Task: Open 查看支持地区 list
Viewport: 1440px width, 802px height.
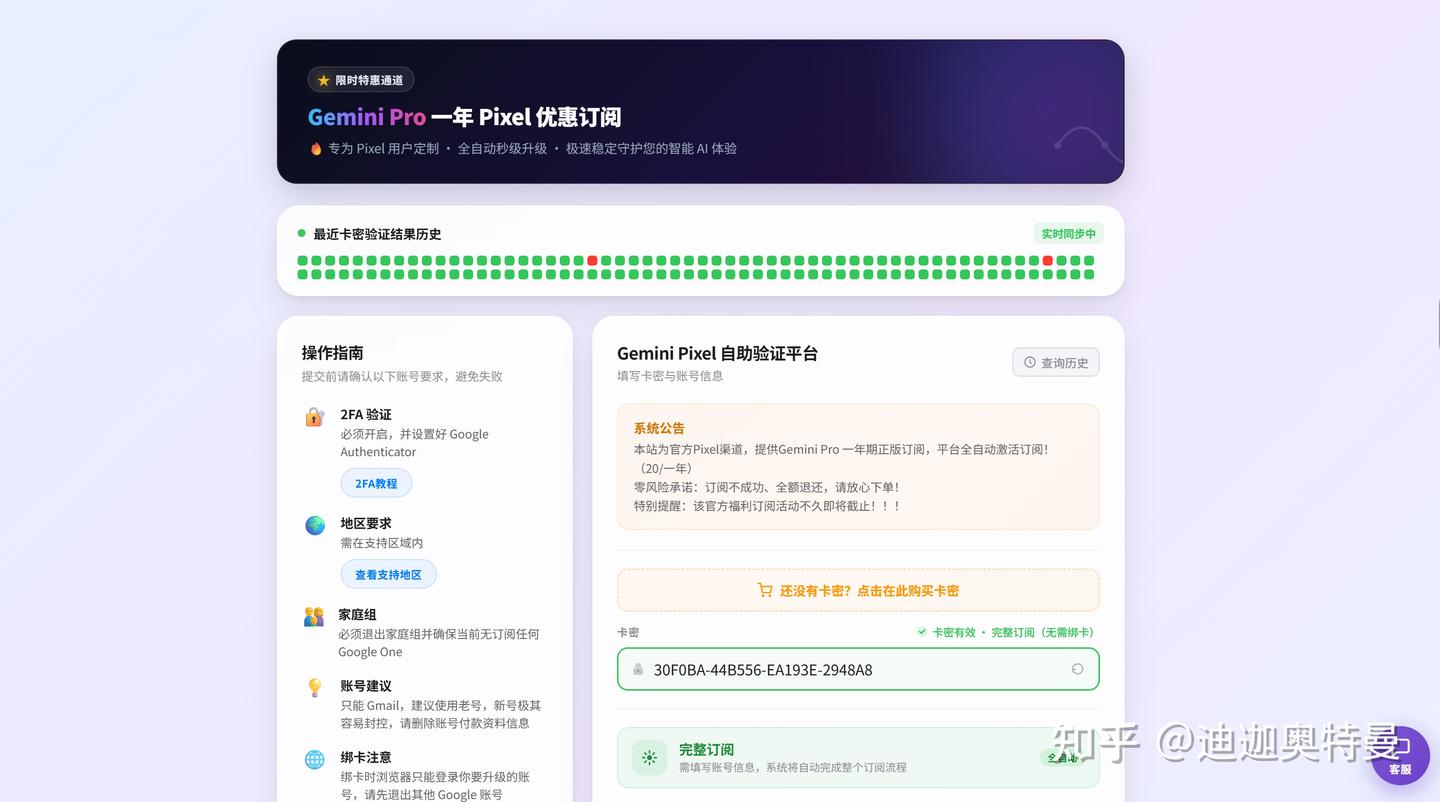Action: point(388,574)
